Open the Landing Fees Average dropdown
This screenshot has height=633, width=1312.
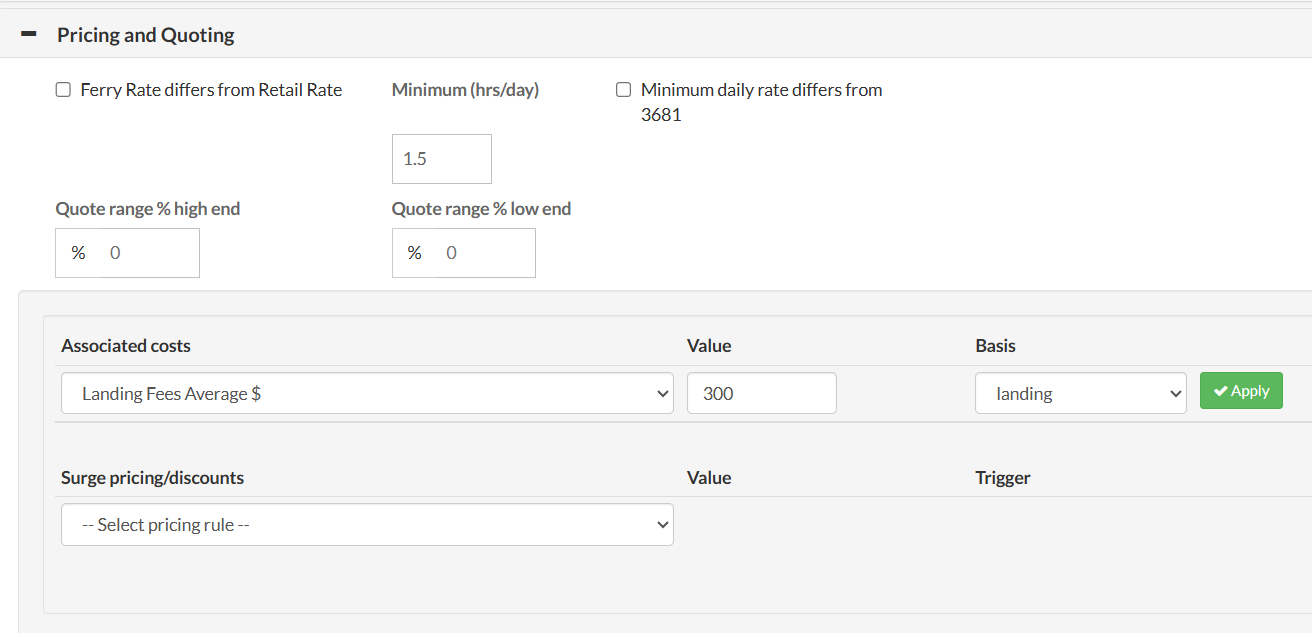pos(367,394)
